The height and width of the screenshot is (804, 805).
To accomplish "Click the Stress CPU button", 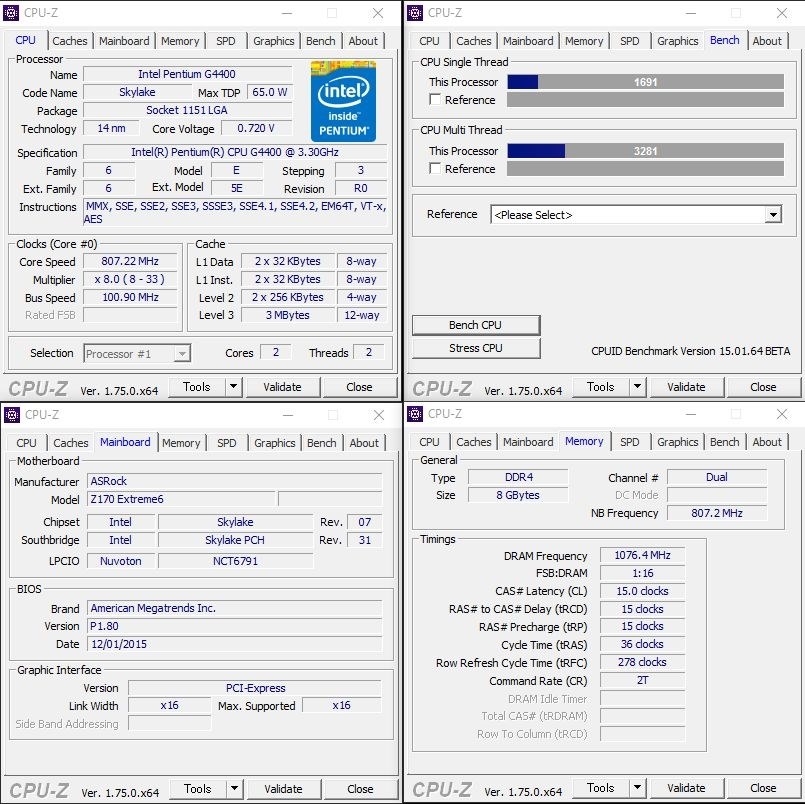I will point(475,348).
